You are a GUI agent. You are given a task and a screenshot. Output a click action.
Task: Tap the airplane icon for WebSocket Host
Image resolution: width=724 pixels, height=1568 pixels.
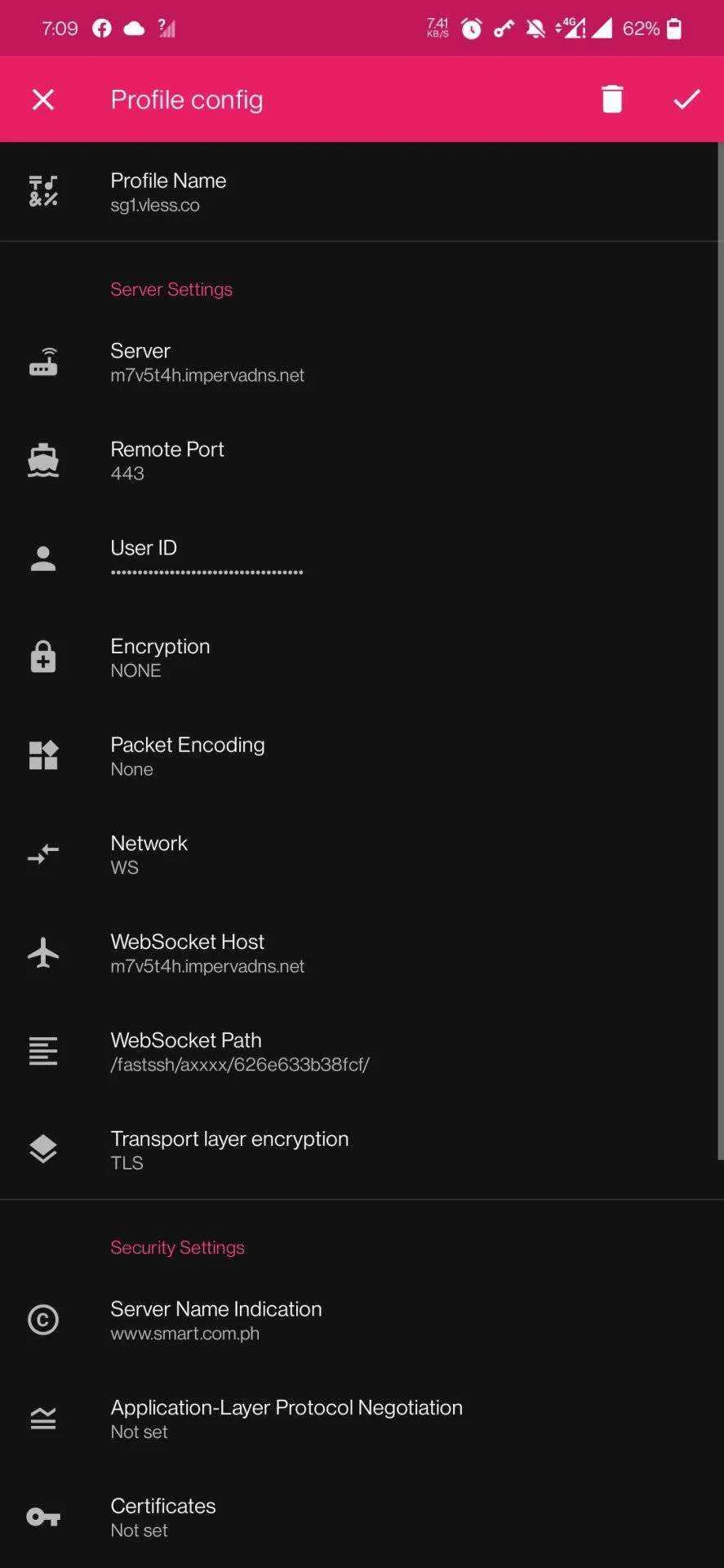(x=43, y=952)
